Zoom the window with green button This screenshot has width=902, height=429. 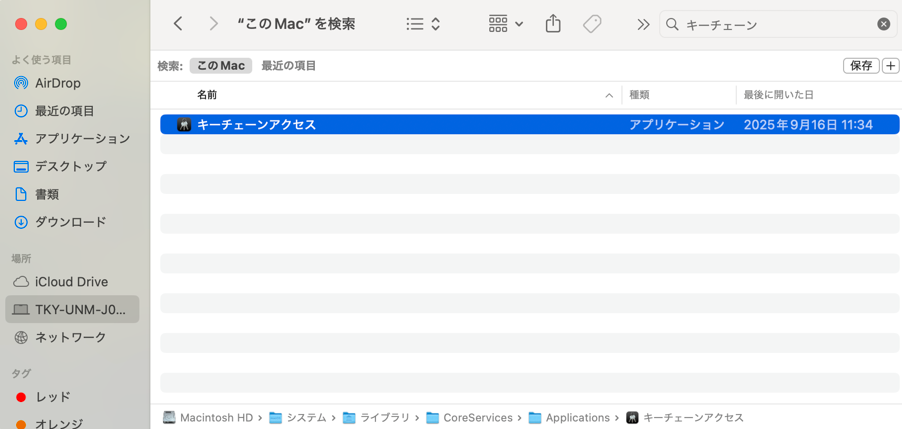60,24
